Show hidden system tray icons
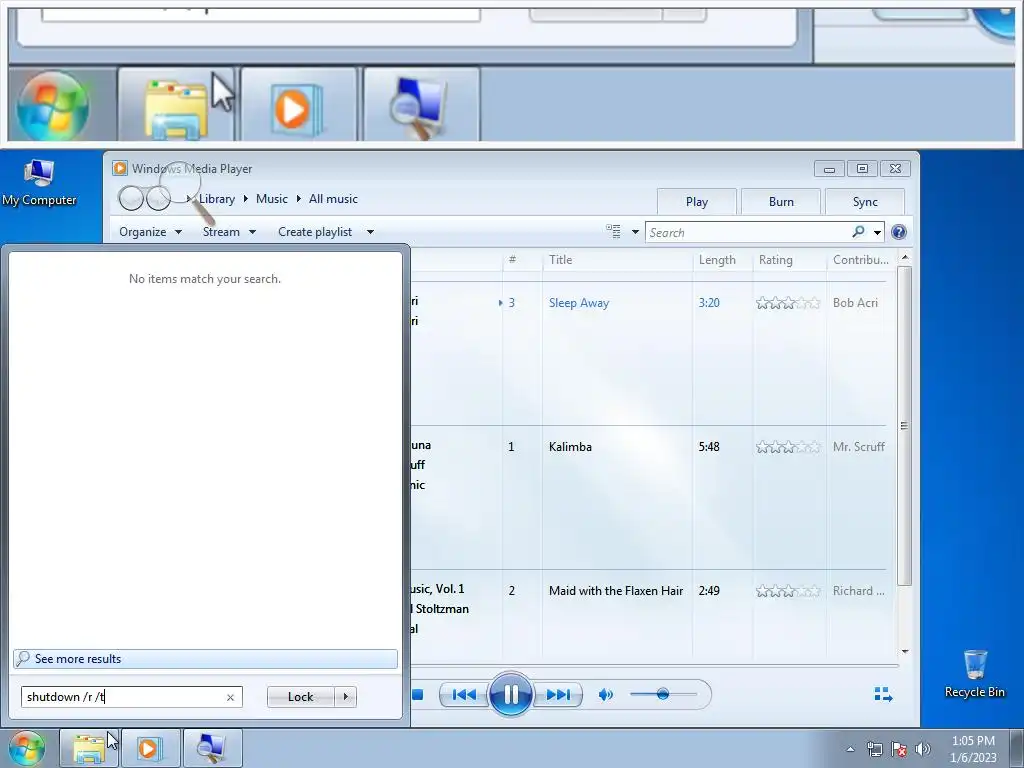 pyautogui.click(x=850, y=750)
